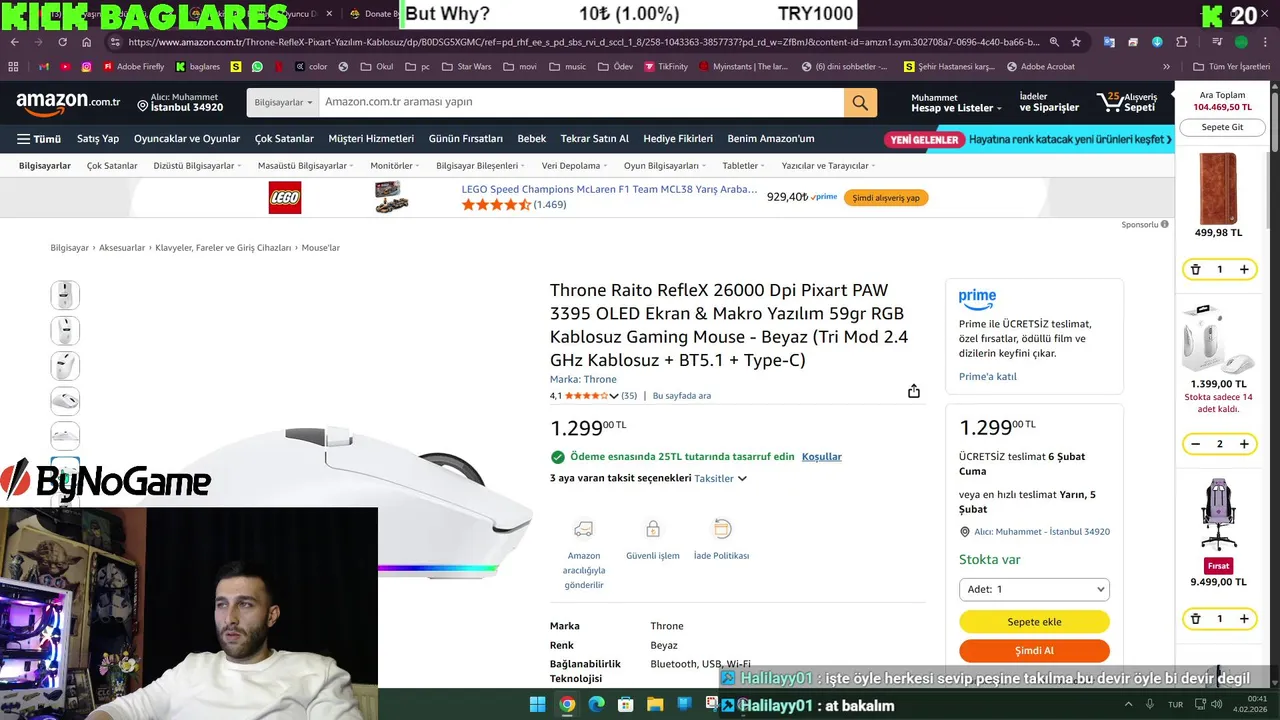Open Tekrar Satın Al

tap(595, 139)
